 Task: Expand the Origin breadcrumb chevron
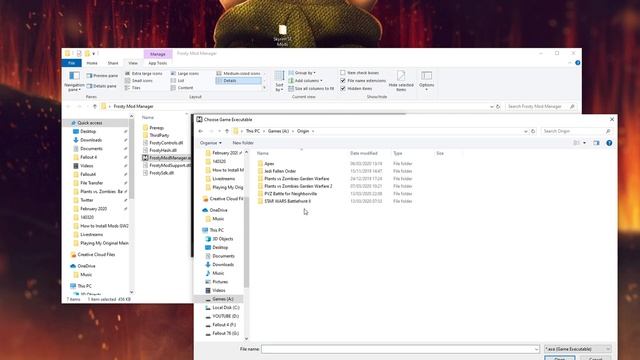pyautogui.click(x=313, y=131)
